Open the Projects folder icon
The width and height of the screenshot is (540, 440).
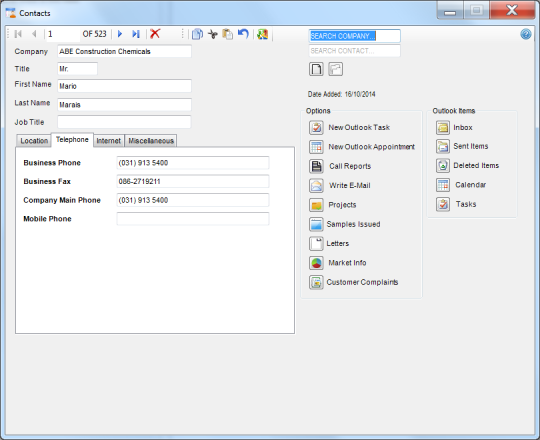[316, 205]
